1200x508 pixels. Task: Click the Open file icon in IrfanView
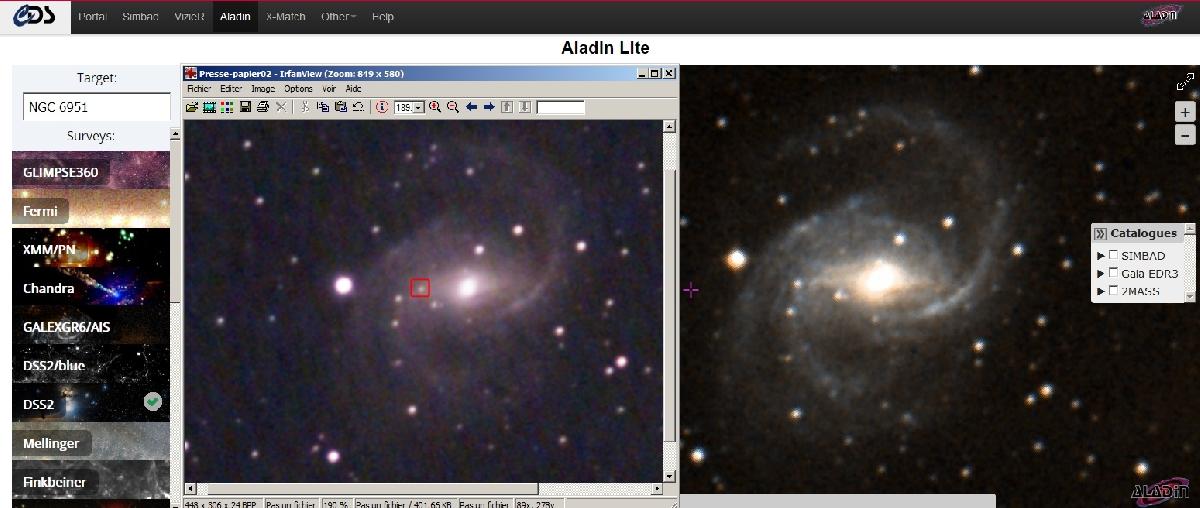click(192, 107)
